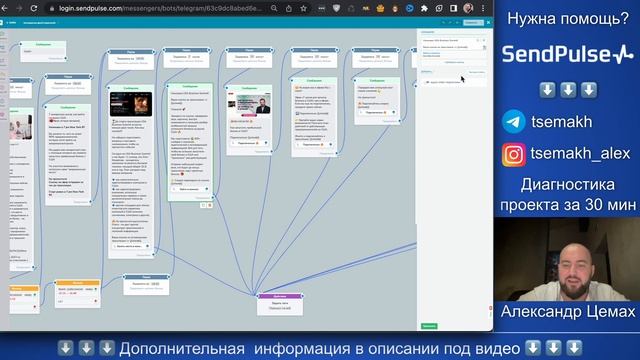Click the browser forward arrow

click(x=19, y=8)
